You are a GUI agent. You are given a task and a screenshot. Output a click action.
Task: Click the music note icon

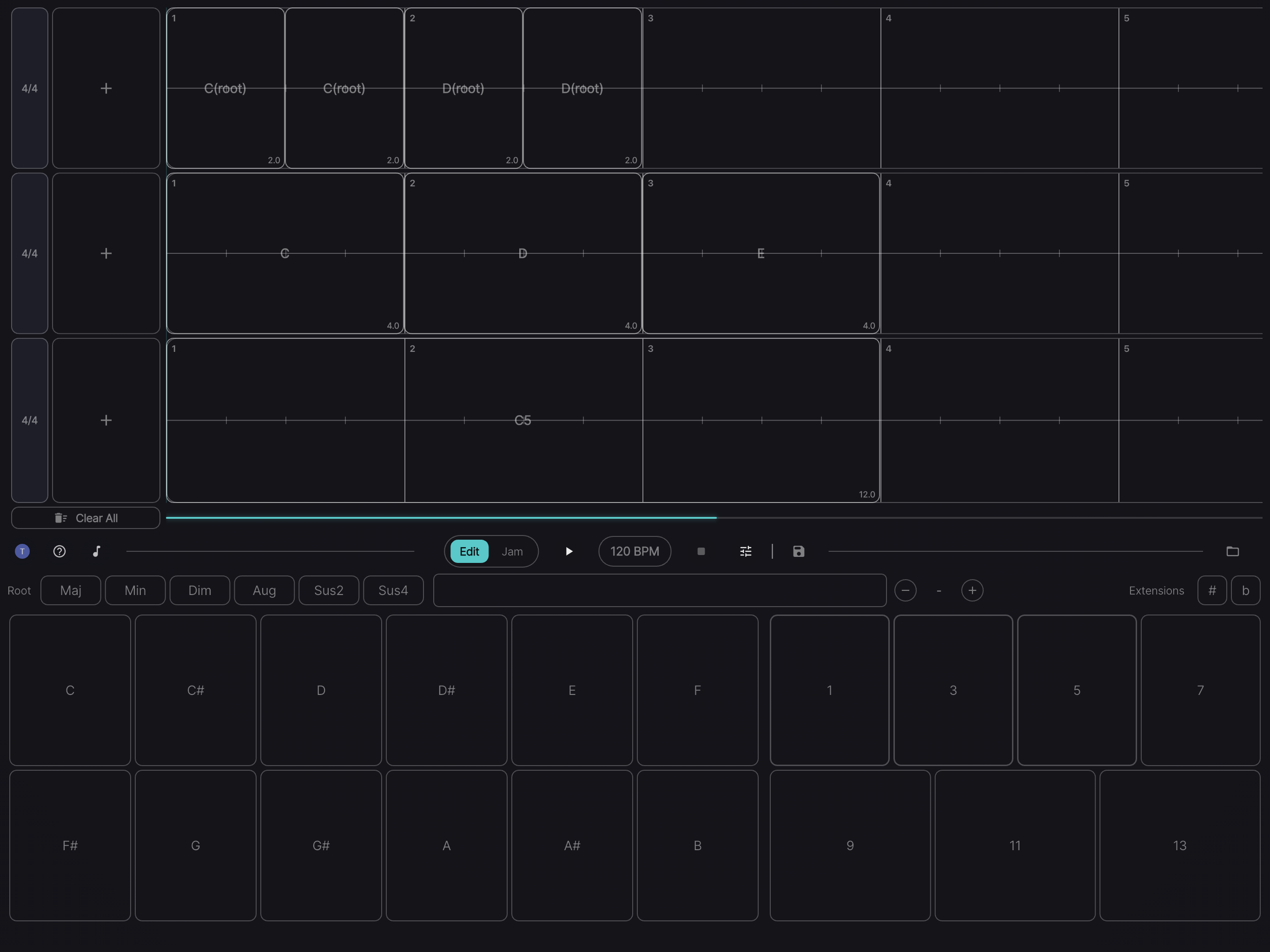[x=96, y=551]
